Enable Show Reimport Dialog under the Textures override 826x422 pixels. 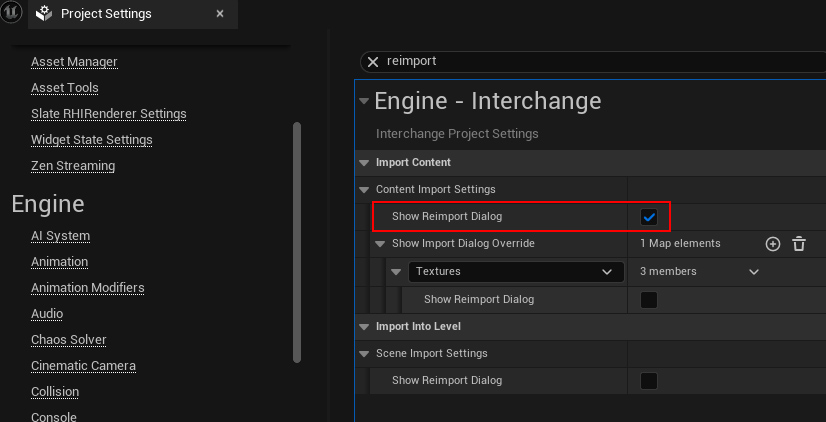(649, 300)
